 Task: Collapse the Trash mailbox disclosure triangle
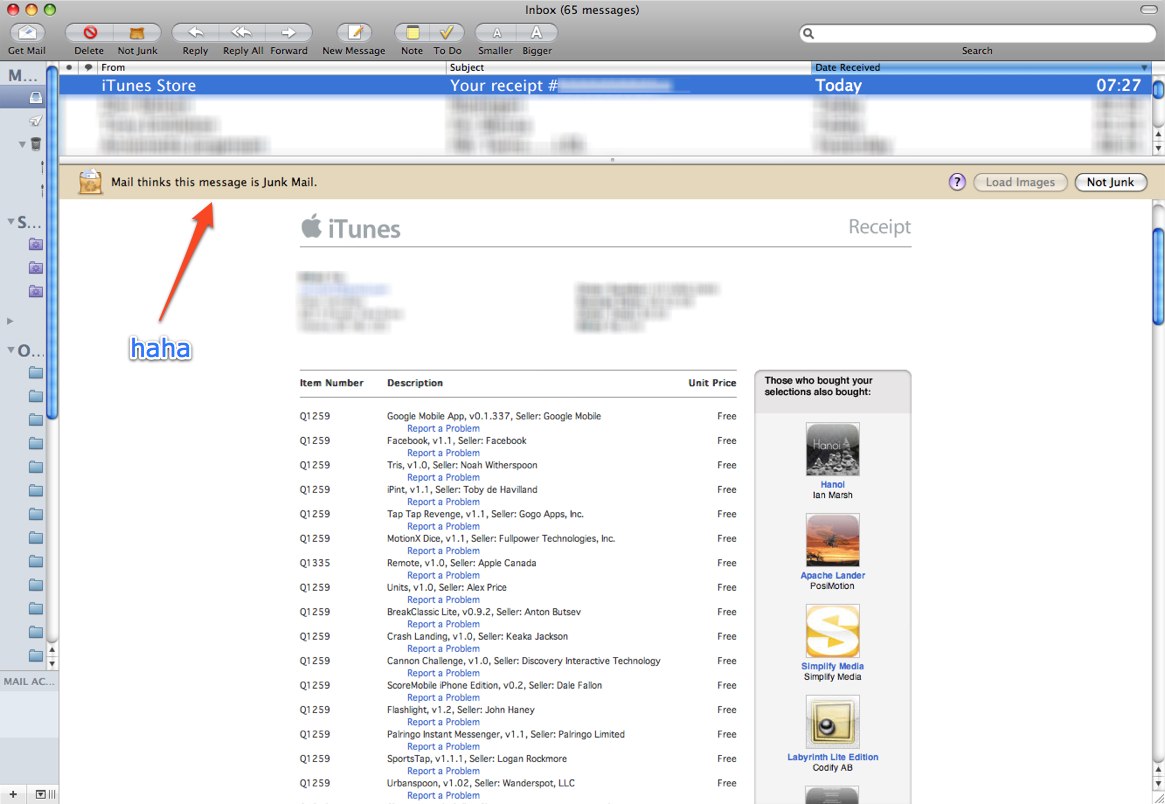pos(22,144)
